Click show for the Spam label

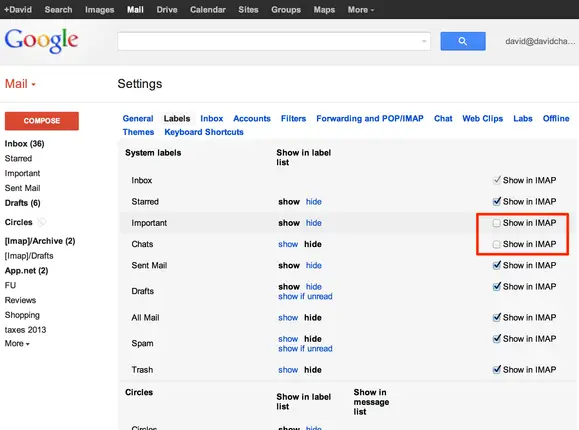tap(288, 339)
